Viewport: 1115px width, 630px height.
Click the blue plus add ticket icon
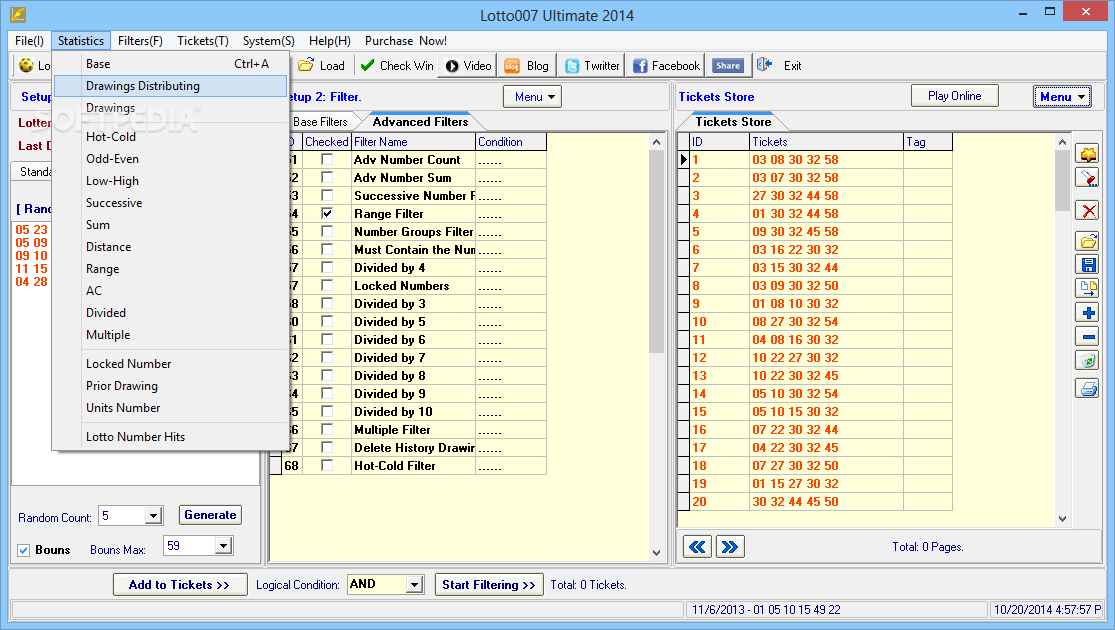coord(1088,312)
